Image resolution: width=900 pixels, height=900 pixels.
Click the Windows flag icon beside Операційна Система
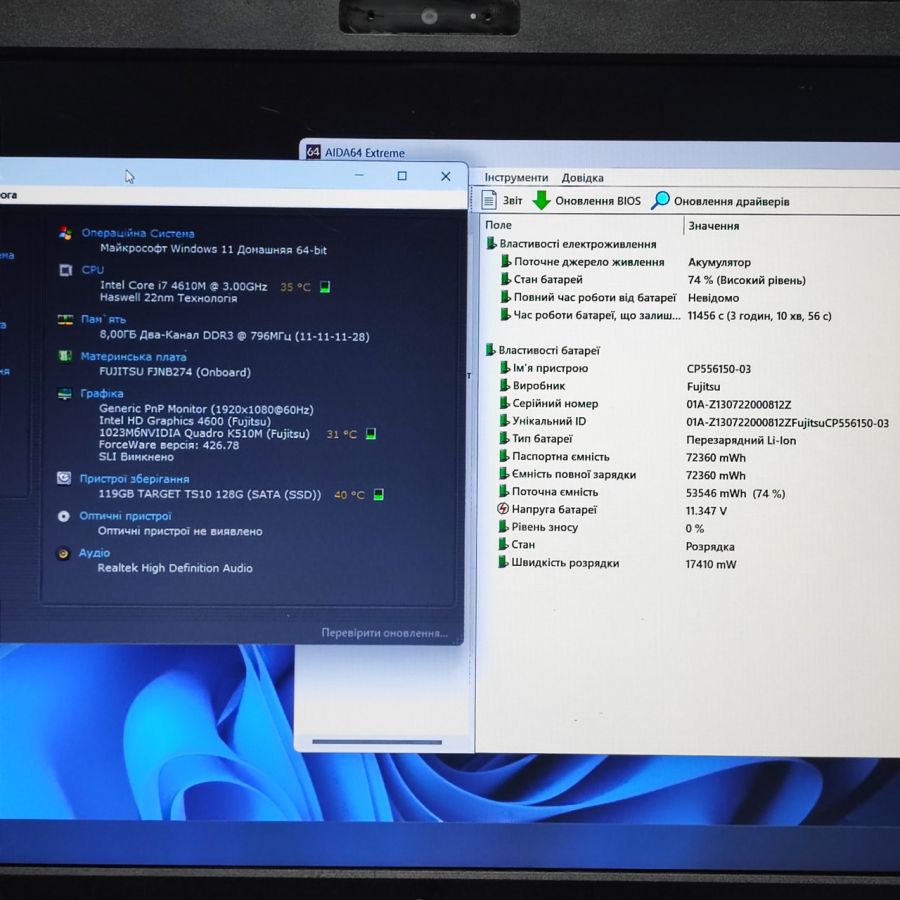point(65,233)
